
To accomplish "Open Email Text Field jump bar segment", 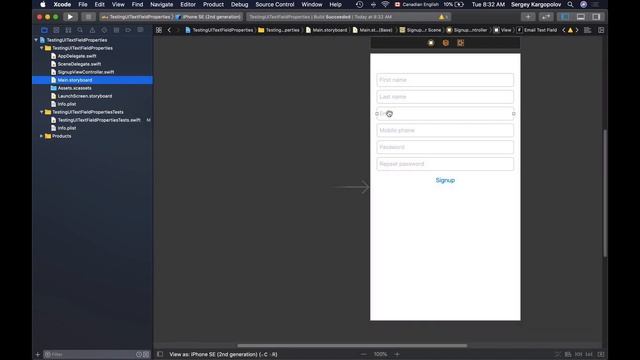I will [x=537, y=30].
